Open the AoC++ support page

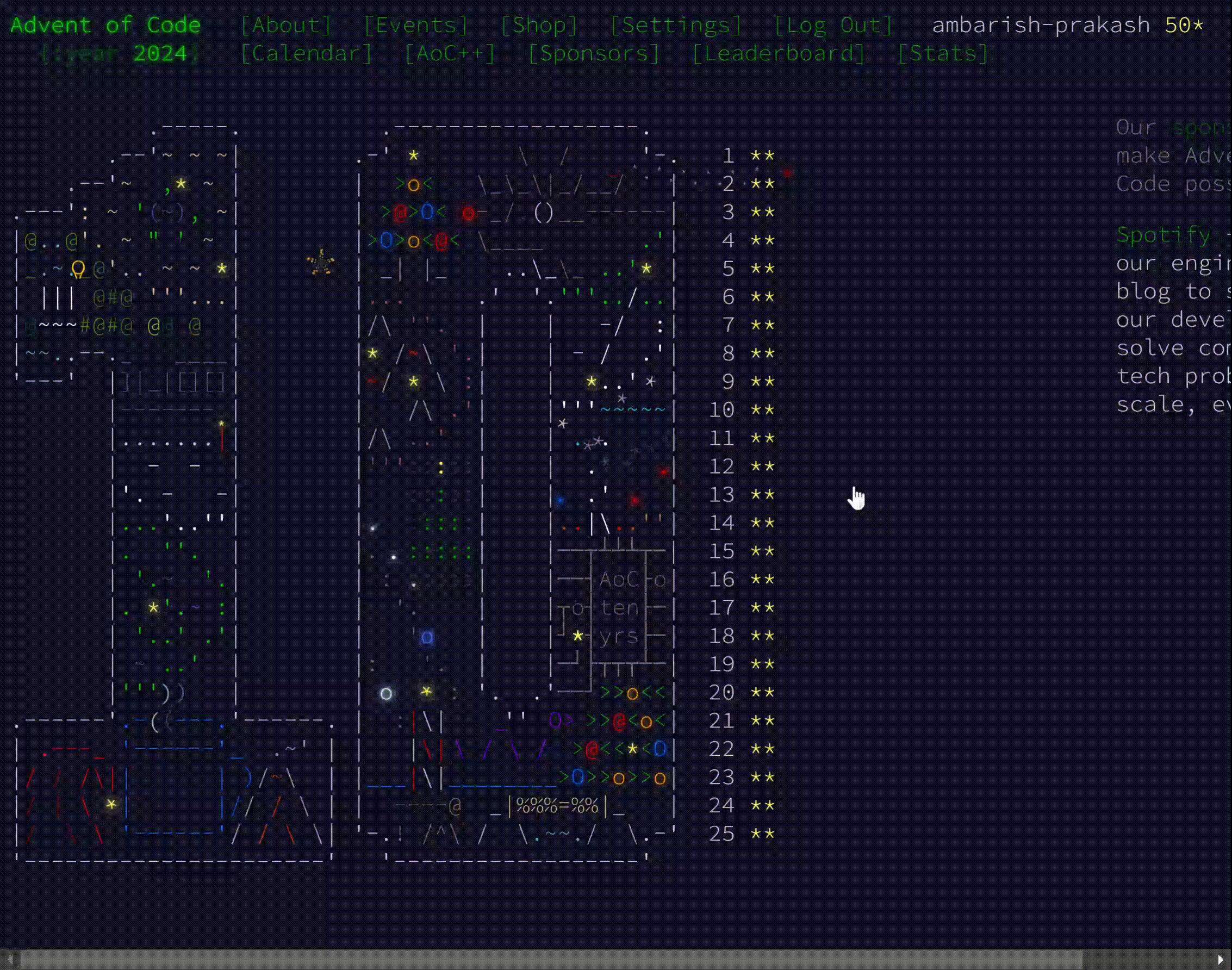tap(450, 53)
